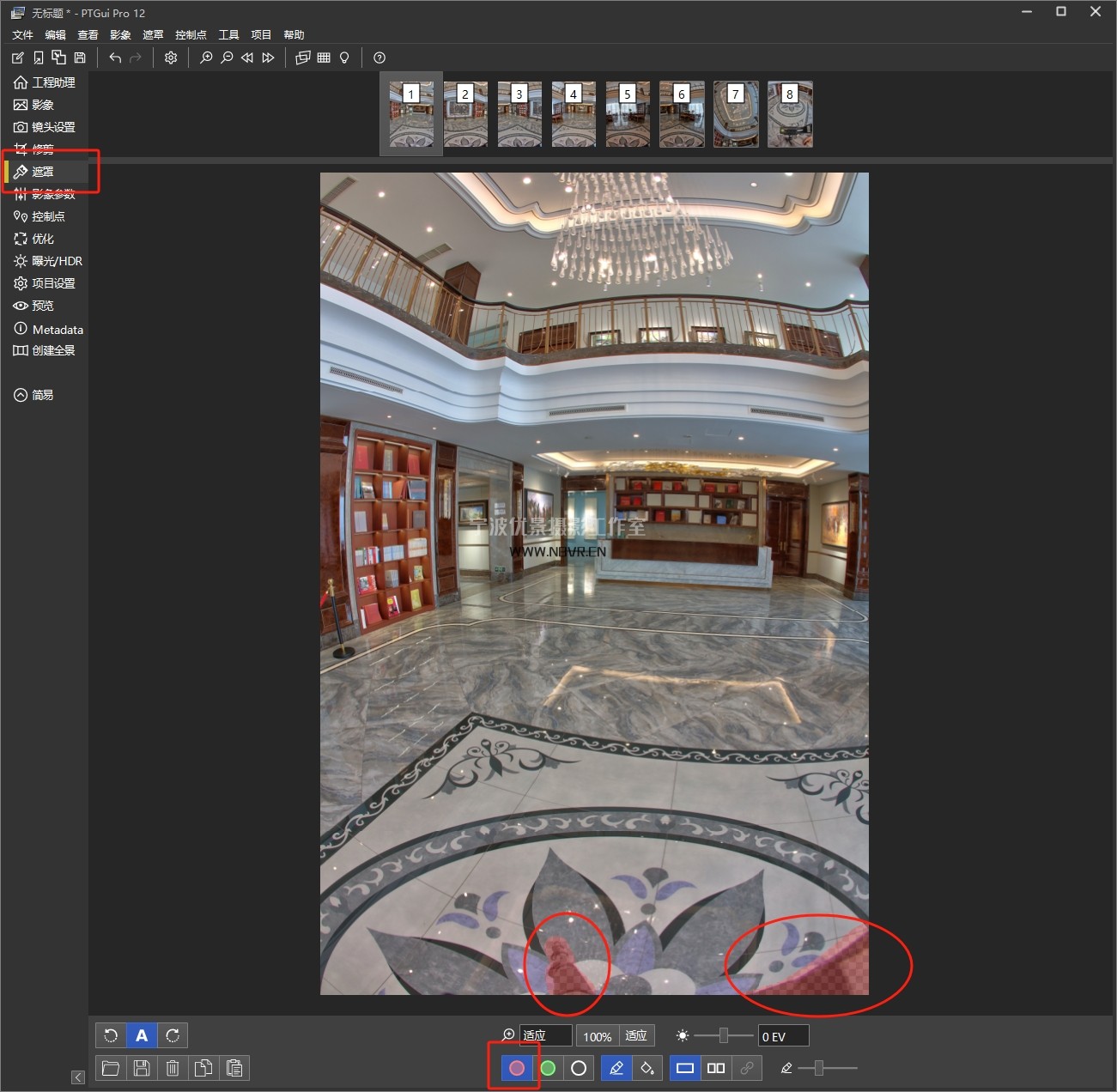Collapse the left sidebar with arrow
The image size is (1117, 1092).
pos(78,1077)
